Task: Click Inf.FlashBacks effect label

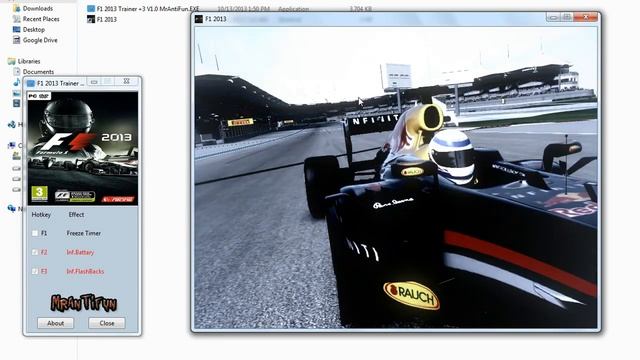Action: tap(85, 271)
